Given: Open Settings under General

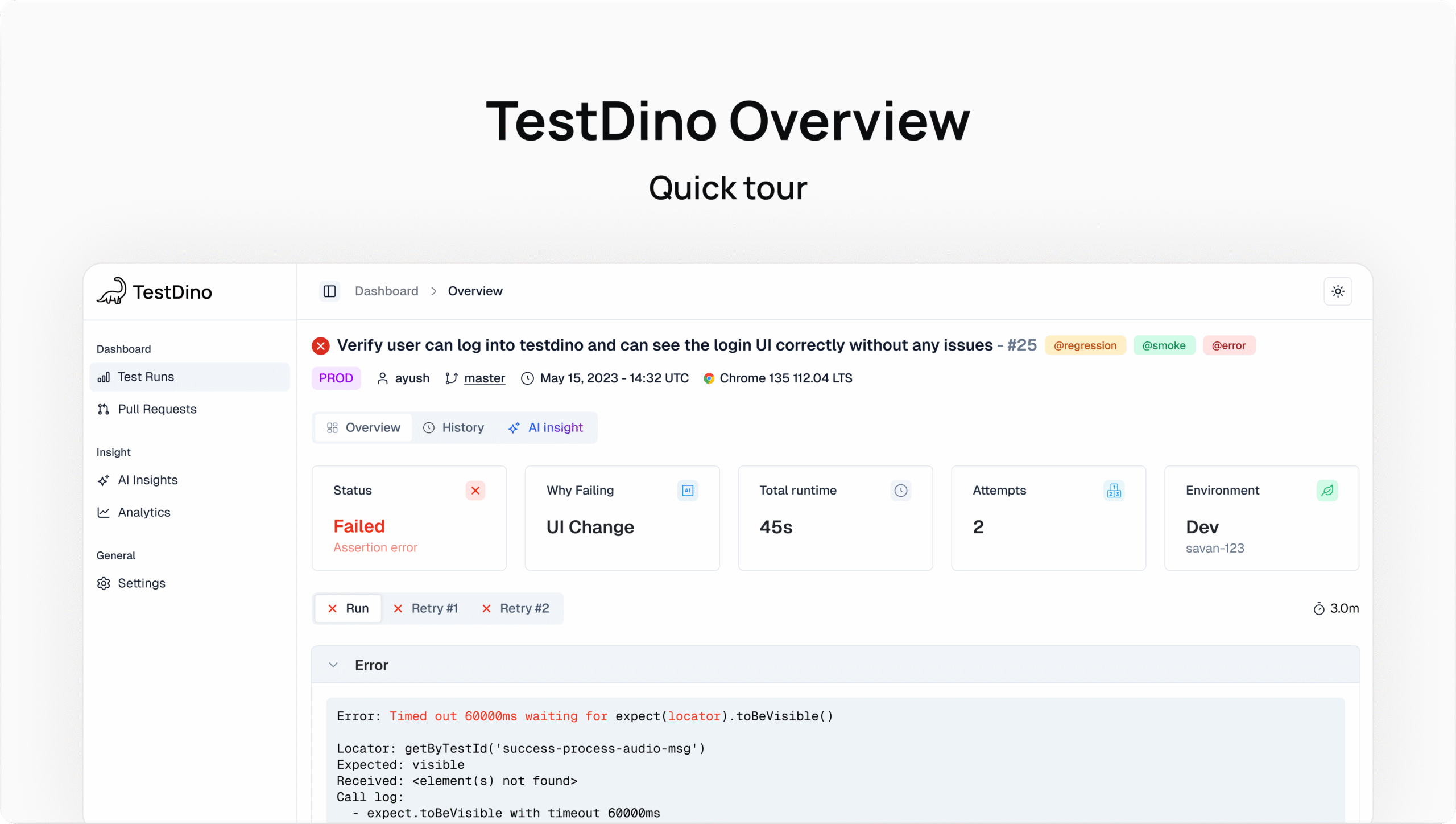Looking at the screenshot, I should coord(142,583).
